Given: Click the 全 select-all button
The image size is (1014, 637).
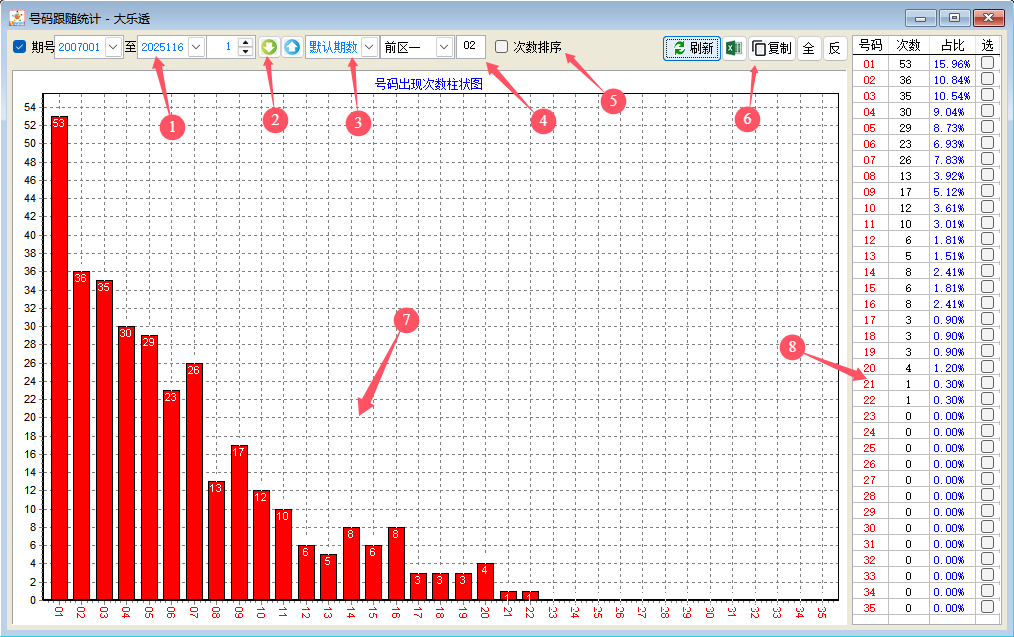Looking at the screenshot, I should coord(808,48).
